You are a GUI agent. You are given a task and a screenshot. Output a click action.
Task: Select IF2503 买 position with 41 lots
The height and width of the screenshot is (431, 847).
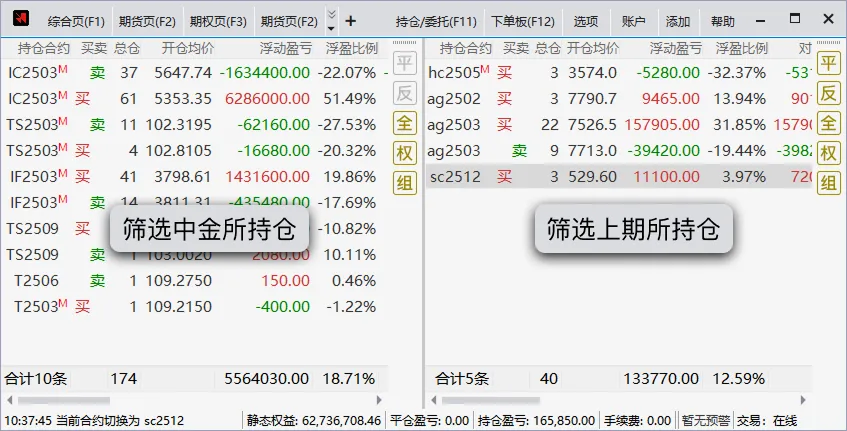tap(194, 176)
